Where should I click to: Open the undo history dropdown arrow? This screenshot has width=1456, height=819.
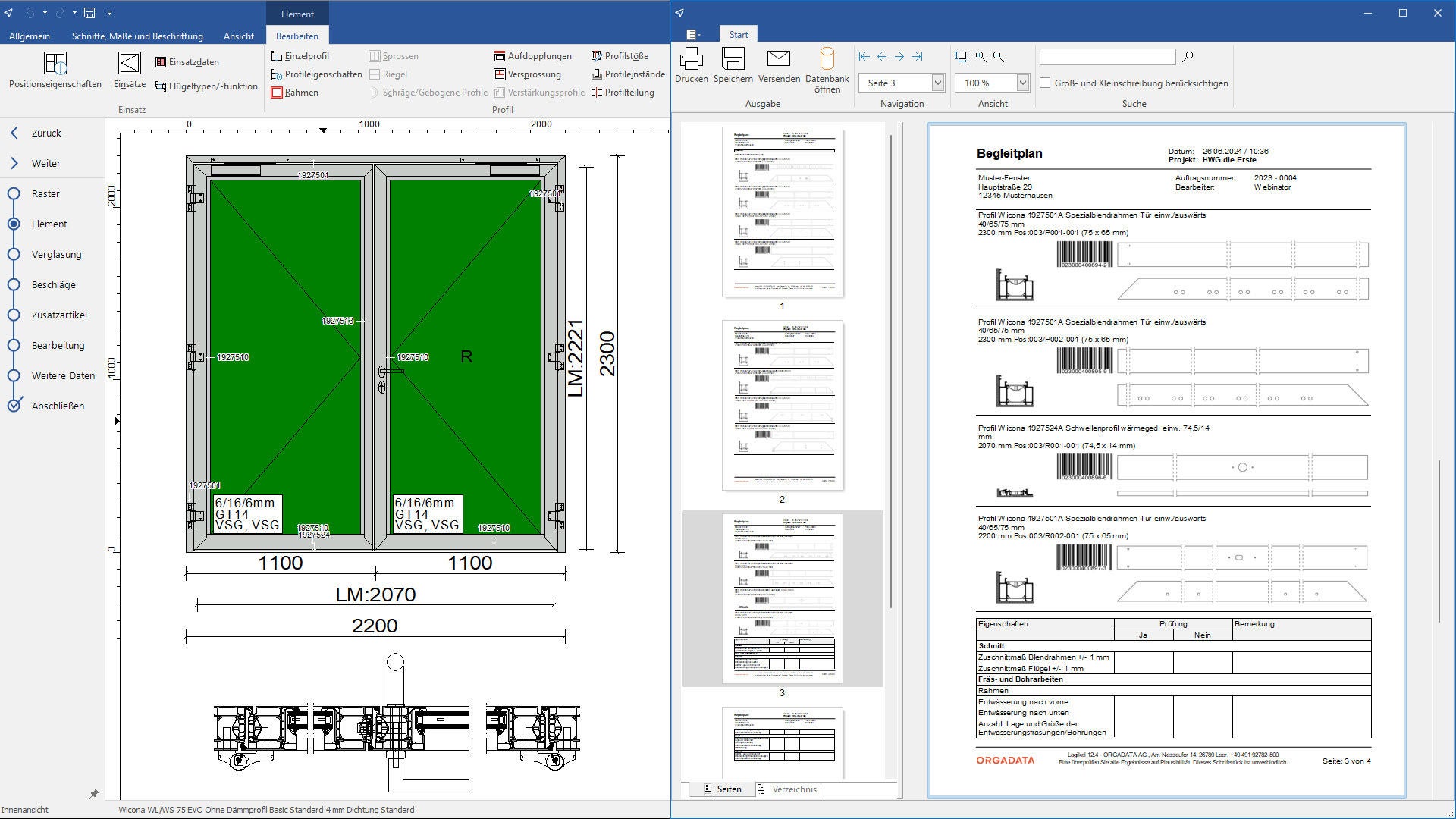45,13
